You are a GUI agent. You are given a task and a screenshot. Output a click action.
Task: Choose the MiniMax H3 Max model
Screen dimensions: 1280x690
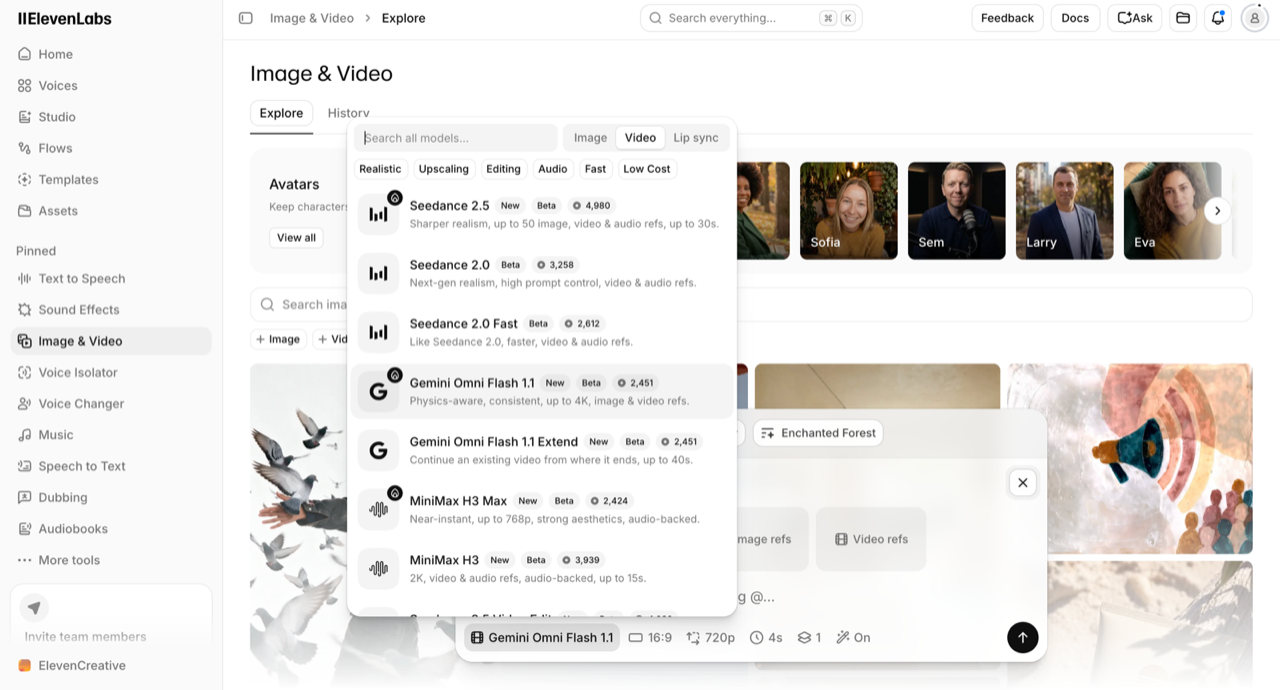coord(542,509)
